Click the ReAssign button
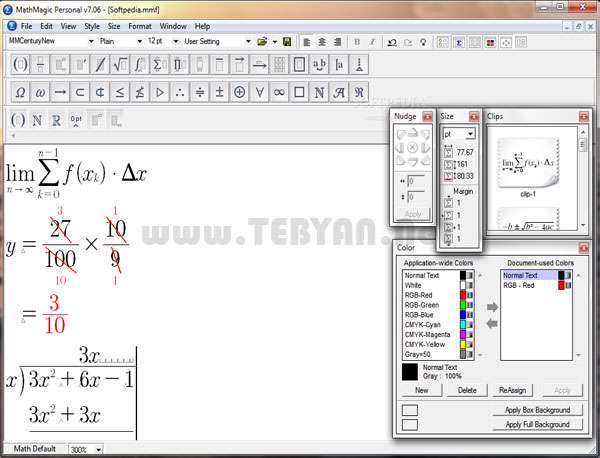The image size is (600, 458). 512,390
